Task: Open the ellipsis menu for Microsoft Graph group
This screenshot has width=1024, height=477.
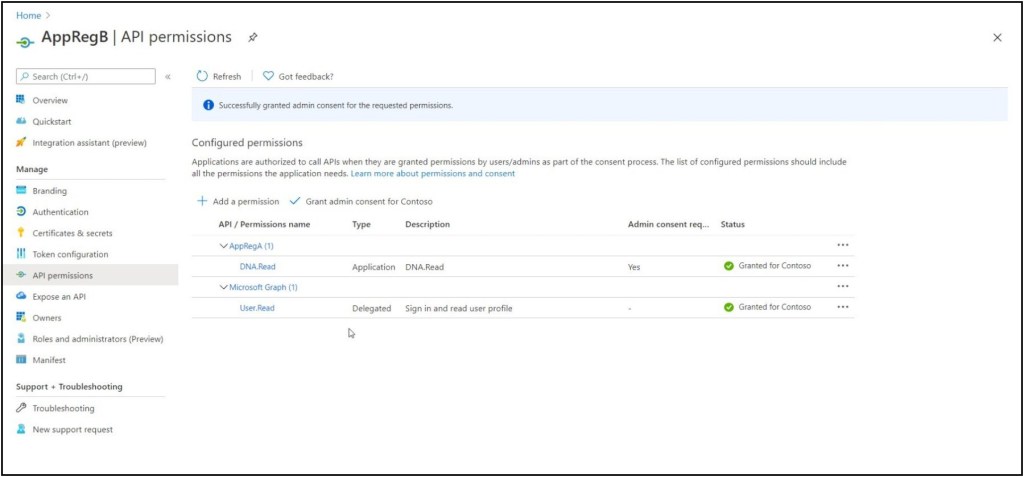Action: (842, 287)
